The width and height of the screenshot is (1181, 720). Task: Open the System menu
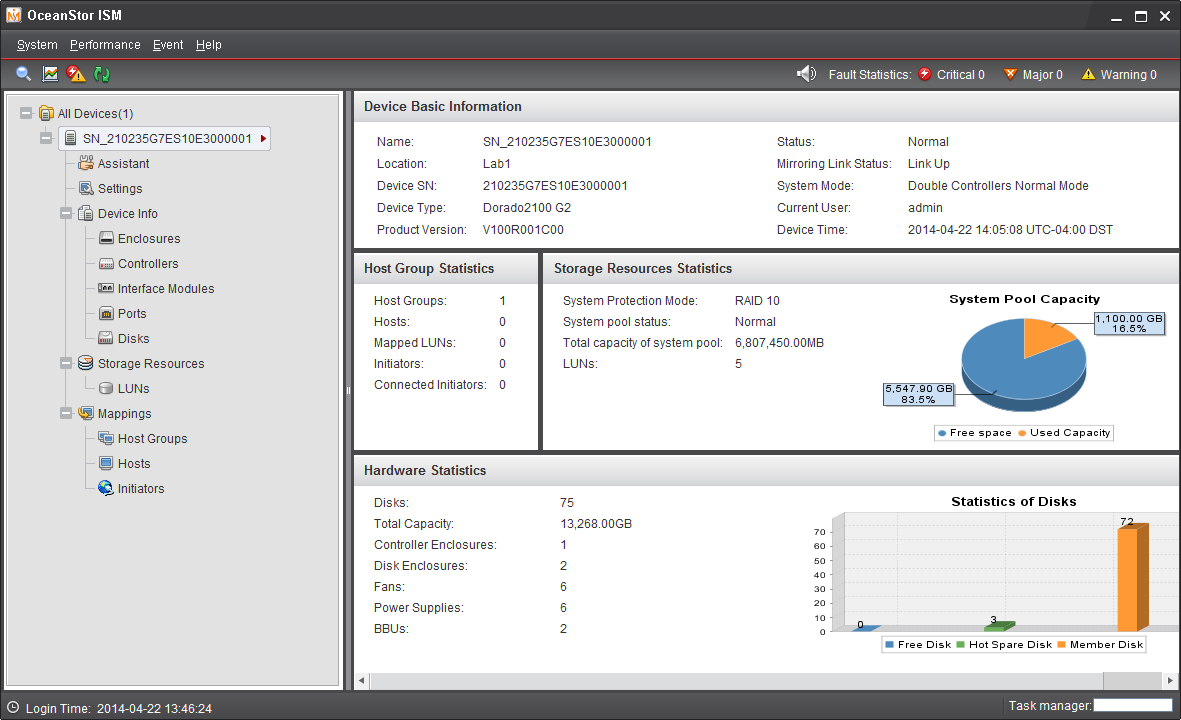[x=37, y=44]
